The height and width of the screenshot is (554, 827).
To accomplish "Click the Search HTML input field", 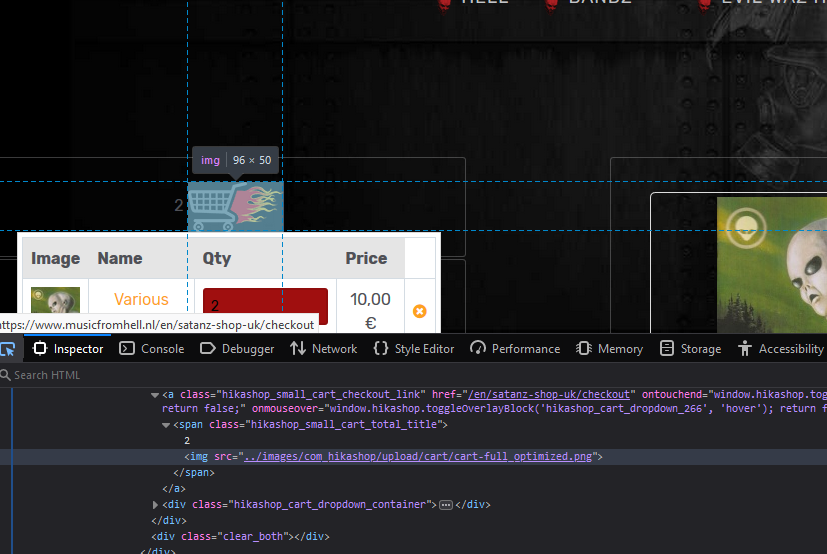I will pos(414,375).
